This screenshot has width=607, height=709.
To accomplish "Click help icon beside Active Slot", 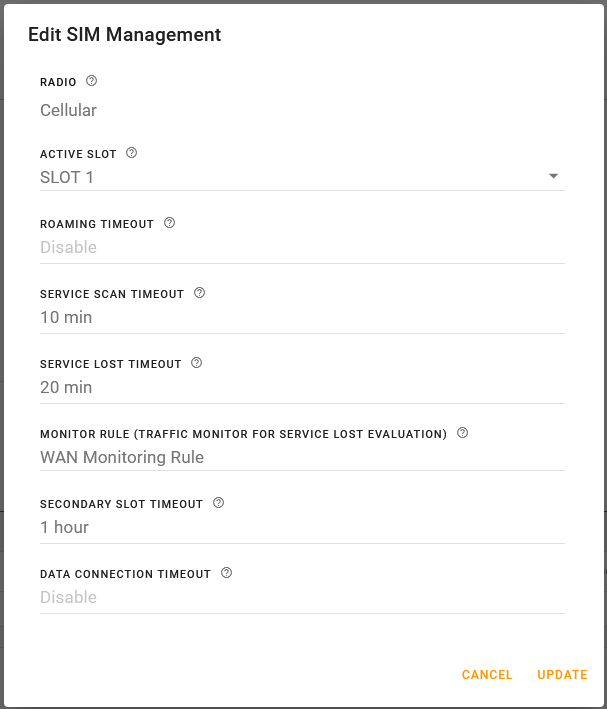I will point(132,154).
